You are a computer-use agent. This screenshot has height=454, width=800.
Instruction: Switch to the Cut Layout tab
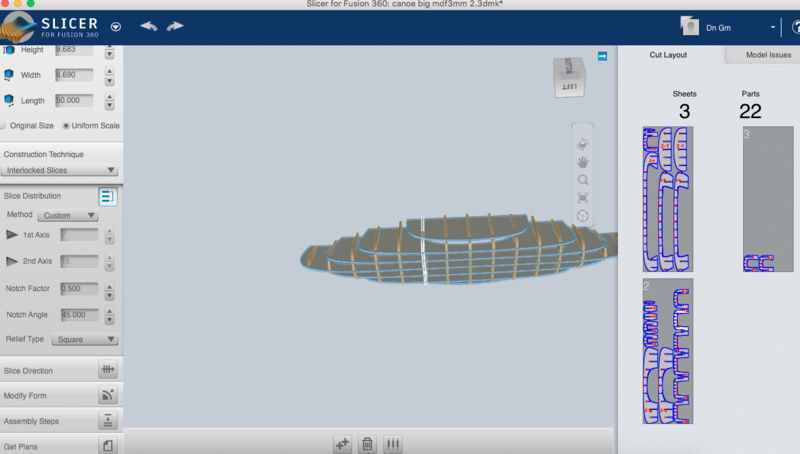pos(668,55)
